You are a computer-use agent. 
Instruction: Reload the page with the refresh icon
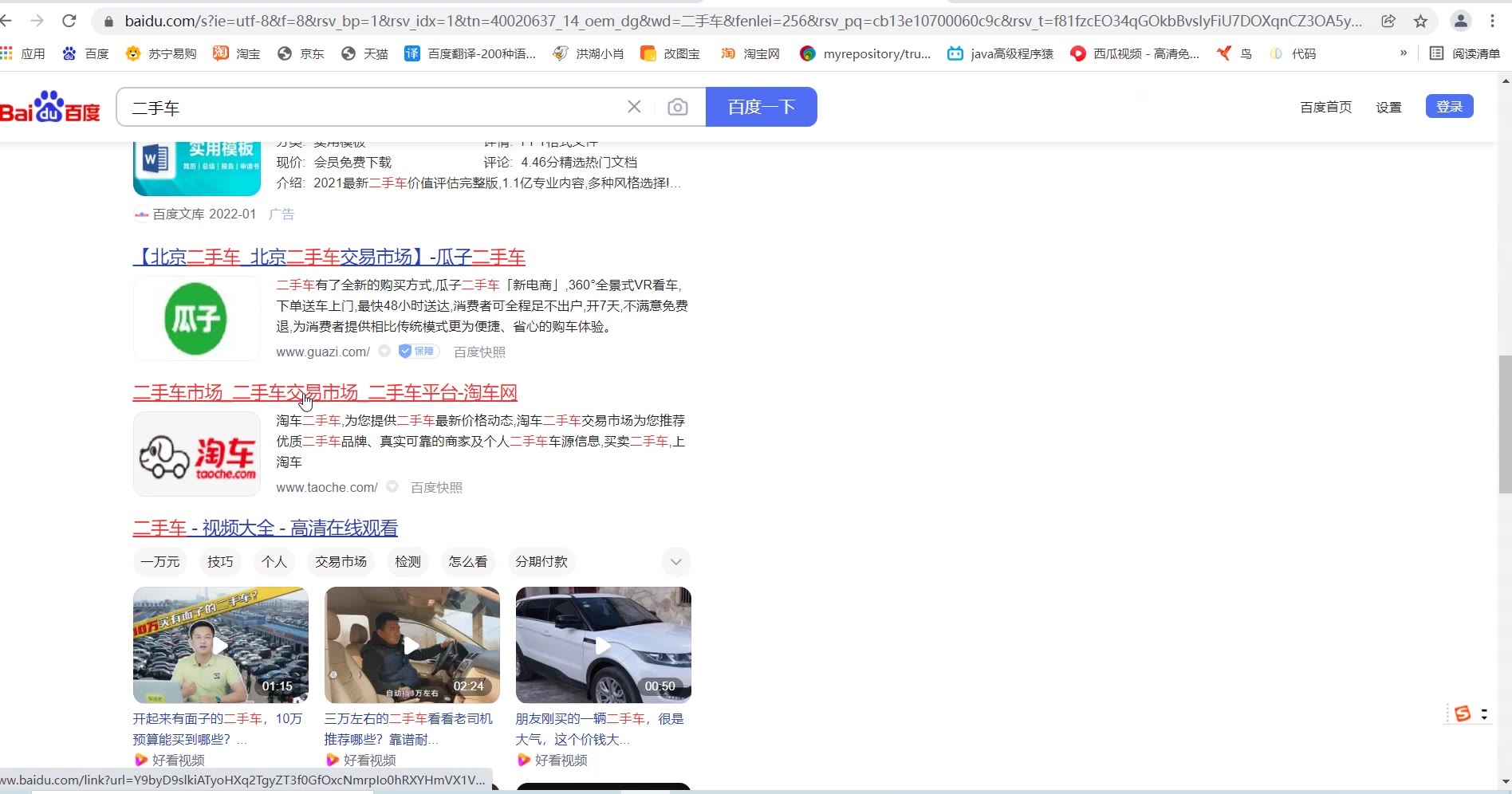coord(69,22)
